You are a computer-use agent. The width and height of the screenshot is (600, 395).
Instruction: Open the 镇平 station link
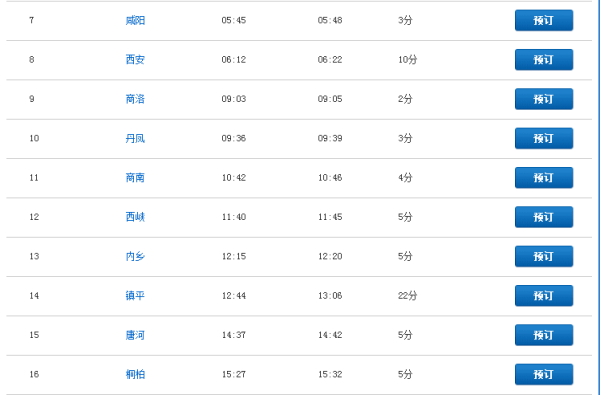tap(135, 295)
